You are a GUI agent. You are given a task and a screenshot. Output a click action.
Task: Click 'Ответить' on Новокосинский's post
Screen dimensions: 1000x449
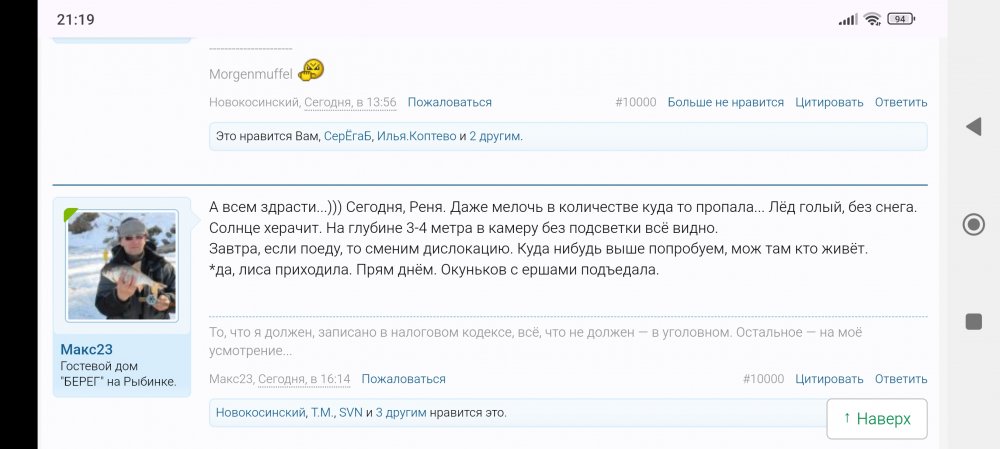[900, 102]
